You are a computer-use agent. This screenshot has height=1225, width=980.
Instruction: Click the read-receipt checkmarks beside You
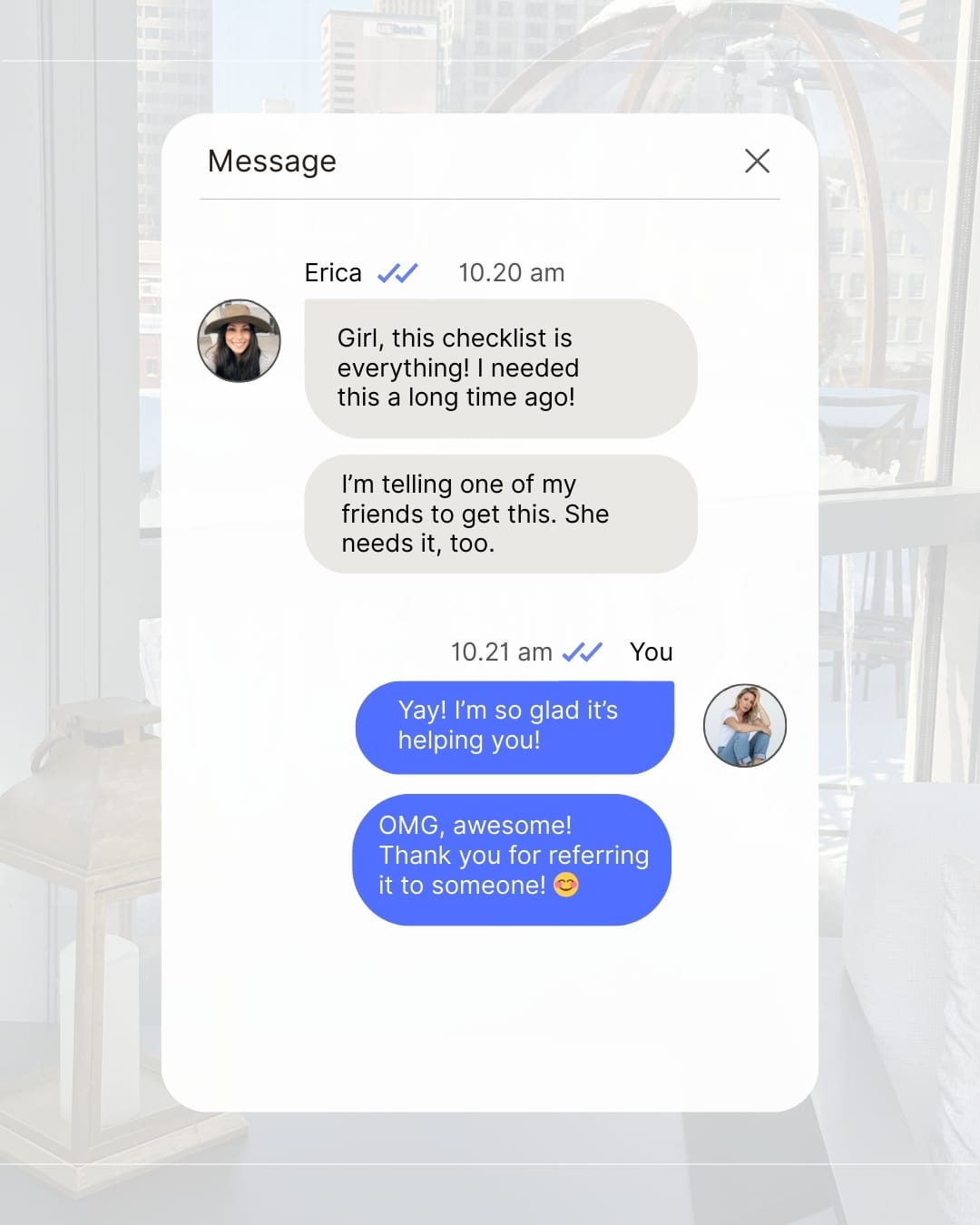click(x=582, y=652)
